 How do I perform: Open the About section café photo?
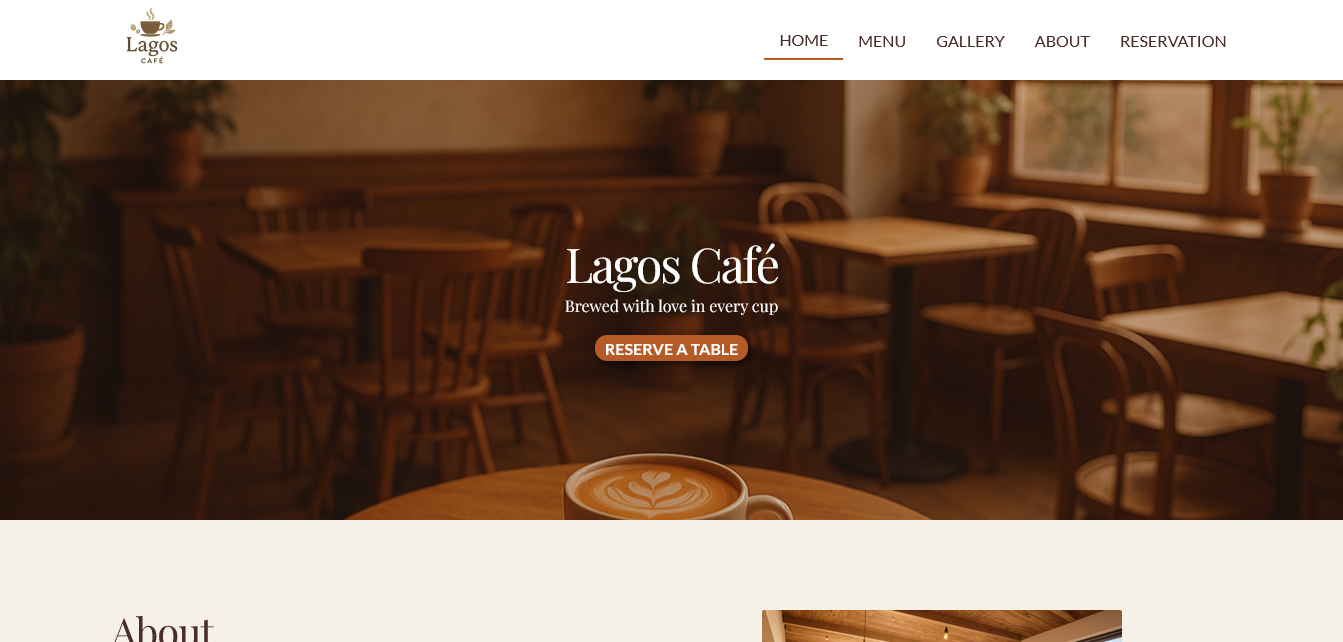pos(942,626)
